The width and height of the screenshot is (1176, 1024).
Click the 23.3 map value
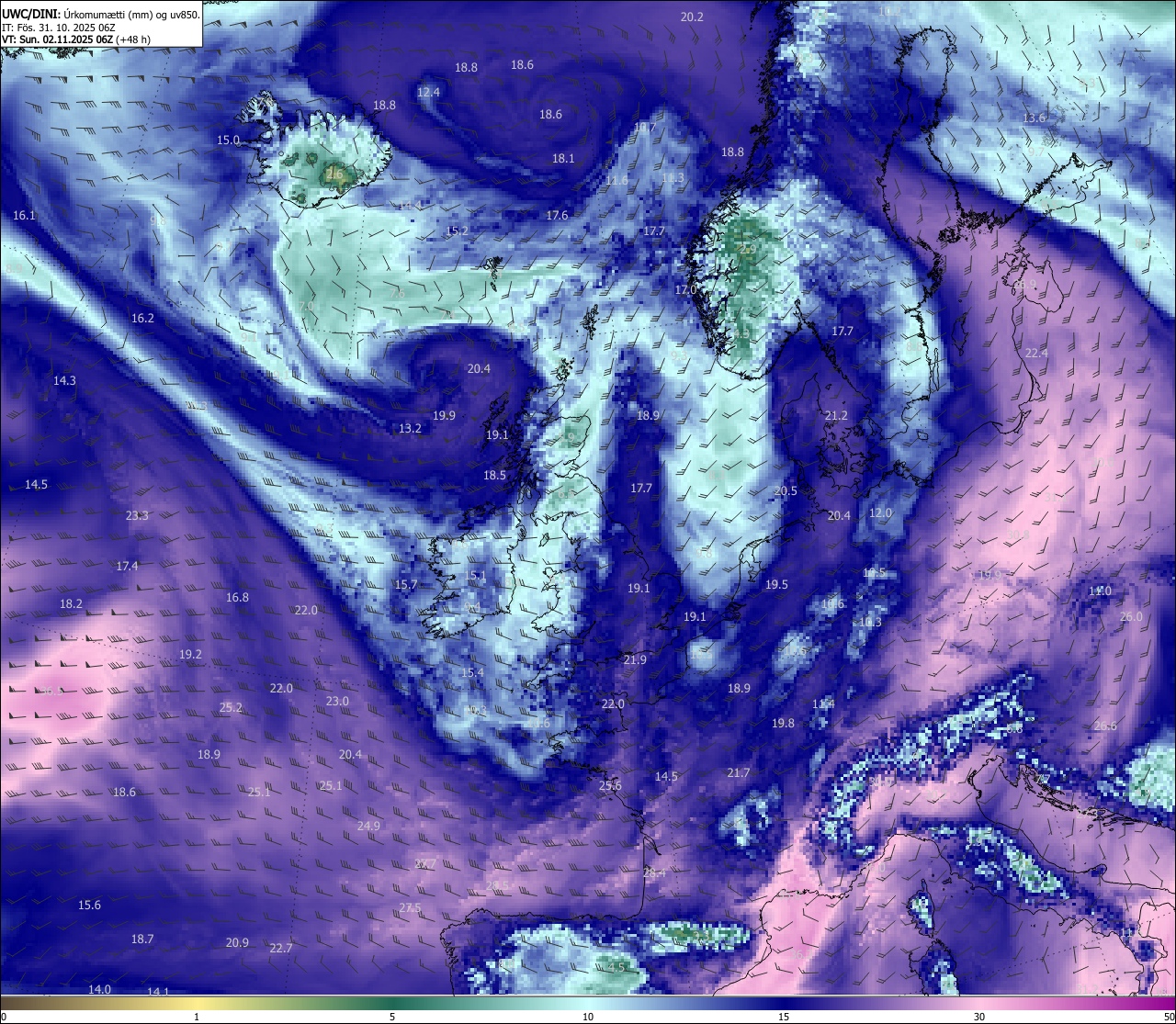coord(137,516)
